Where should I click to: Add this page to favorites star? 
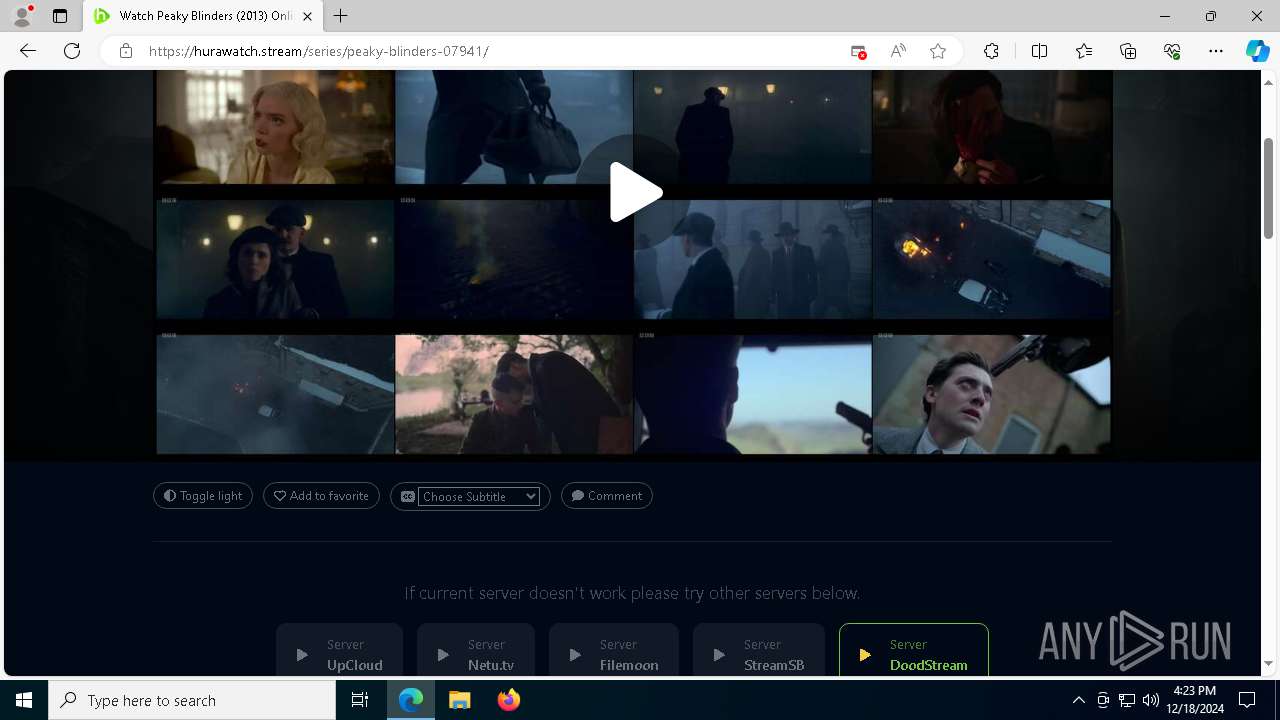pos(938,51)
